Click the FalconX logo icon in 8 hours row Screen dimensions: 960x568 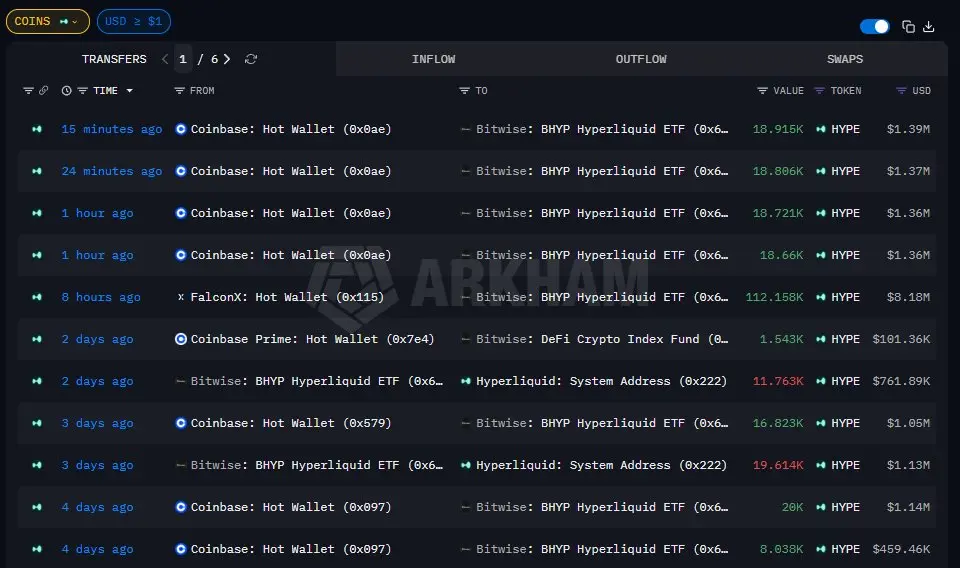point(181,297)
